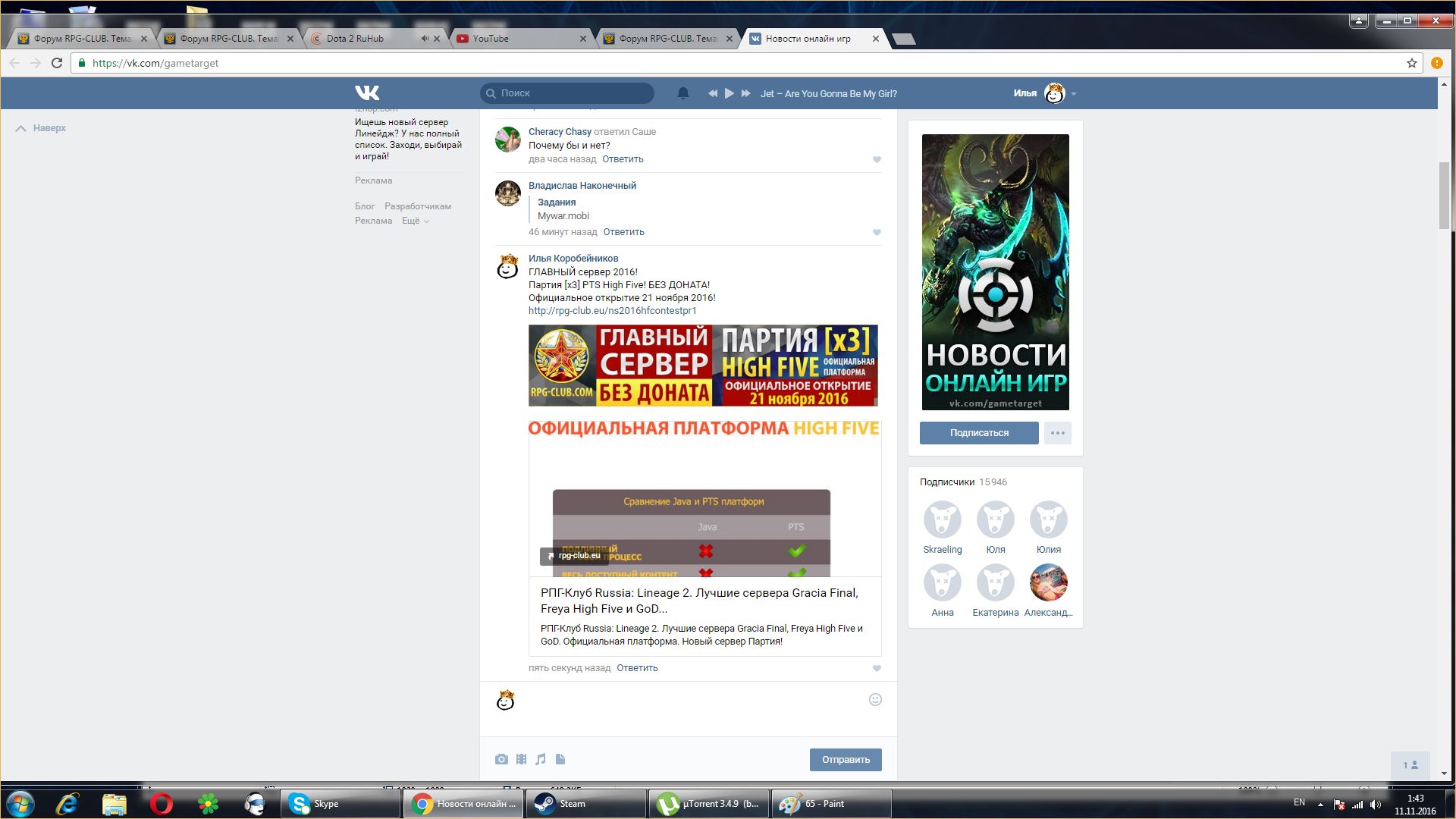
Task: Open the Windows Start button
Action: pyautogui.click(x=20, y=804)
